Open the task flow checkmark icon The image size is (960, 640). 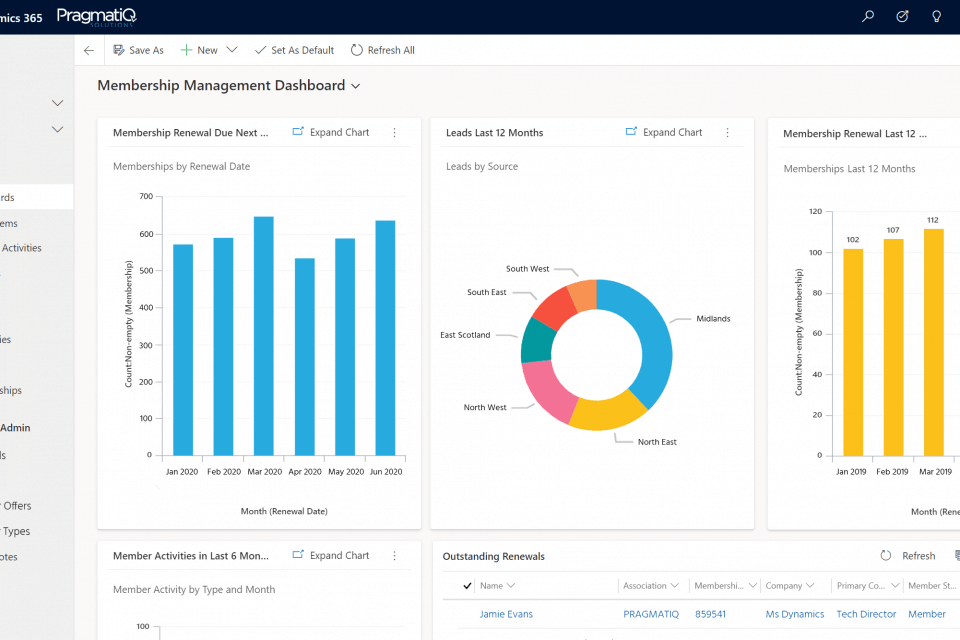902,17
